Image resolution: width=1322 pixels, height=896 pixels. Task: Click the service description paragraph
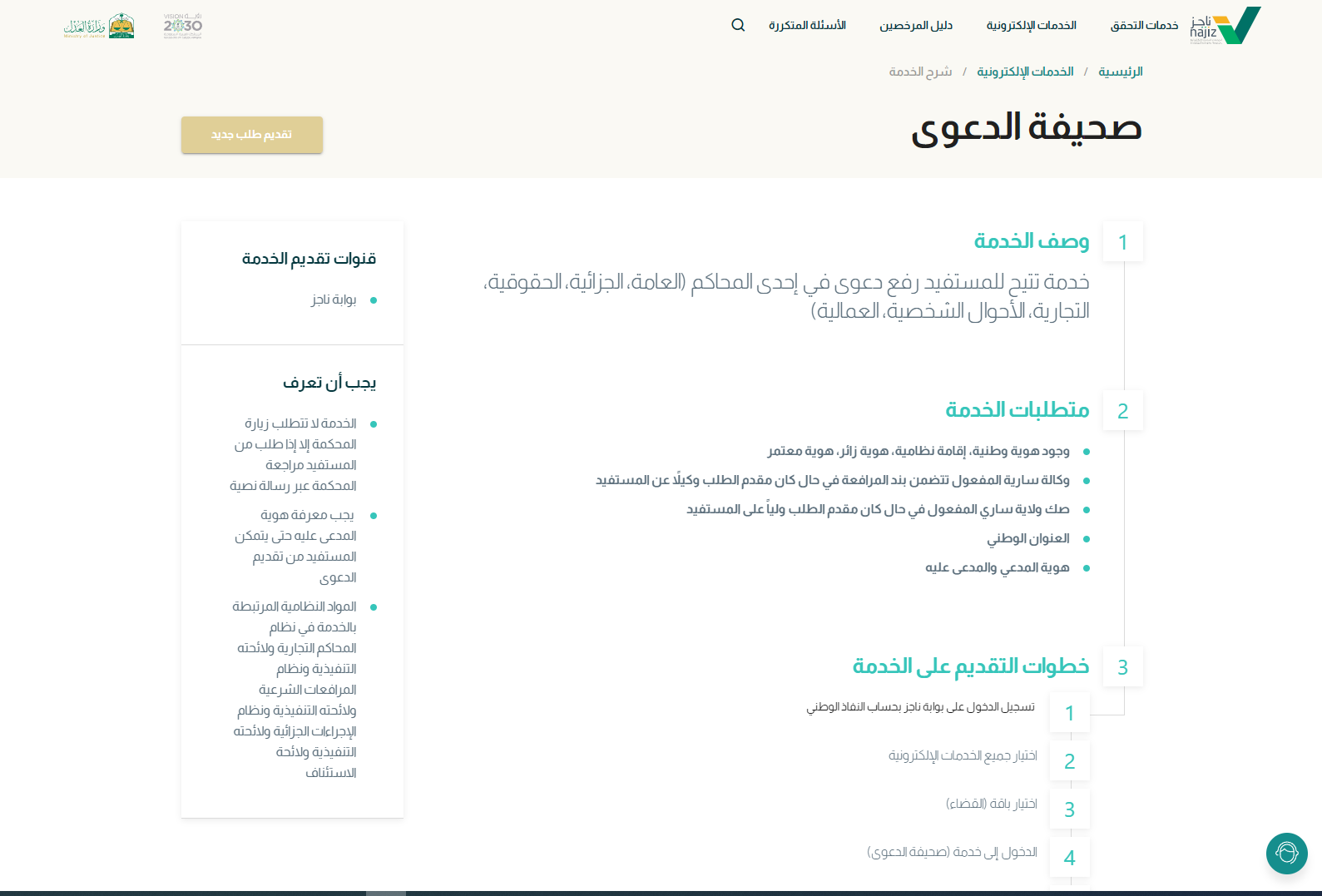click(x=786, y=296)
